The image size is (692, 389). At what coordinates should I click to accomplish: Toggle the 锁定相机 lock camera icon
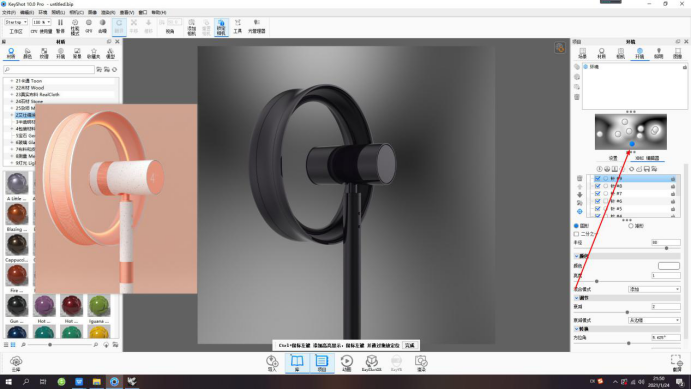pos(222,27)
